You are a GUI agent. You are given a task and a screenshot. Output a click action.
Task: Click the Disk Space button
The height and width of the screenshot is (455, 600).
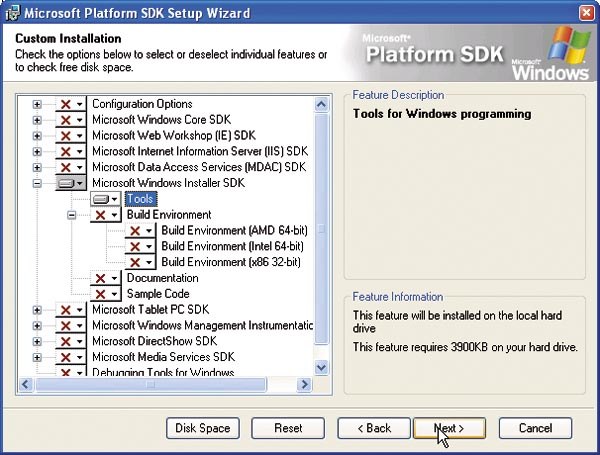[203, 428]
